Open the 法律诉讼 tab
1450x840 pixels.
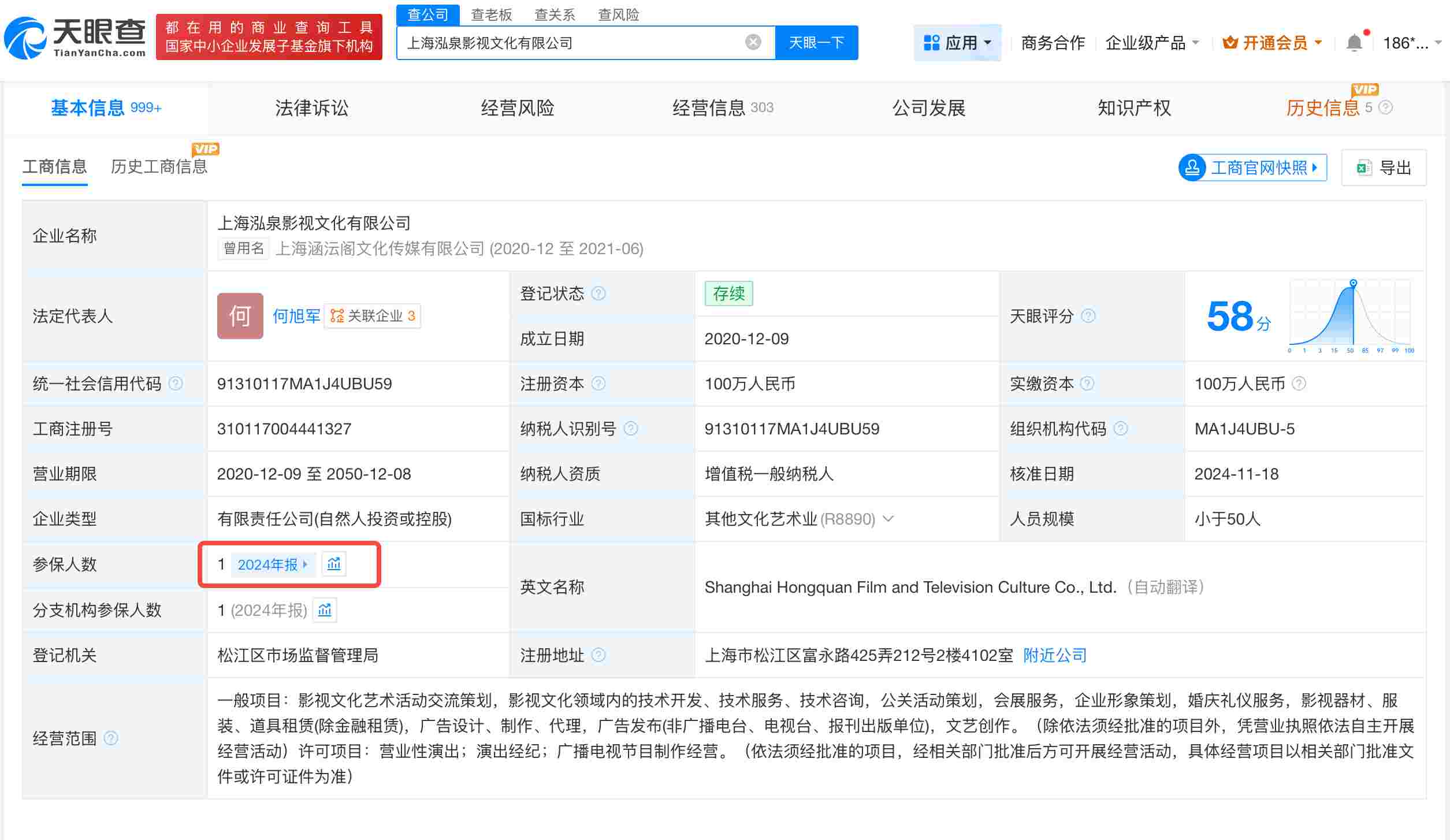click(311, 108)
